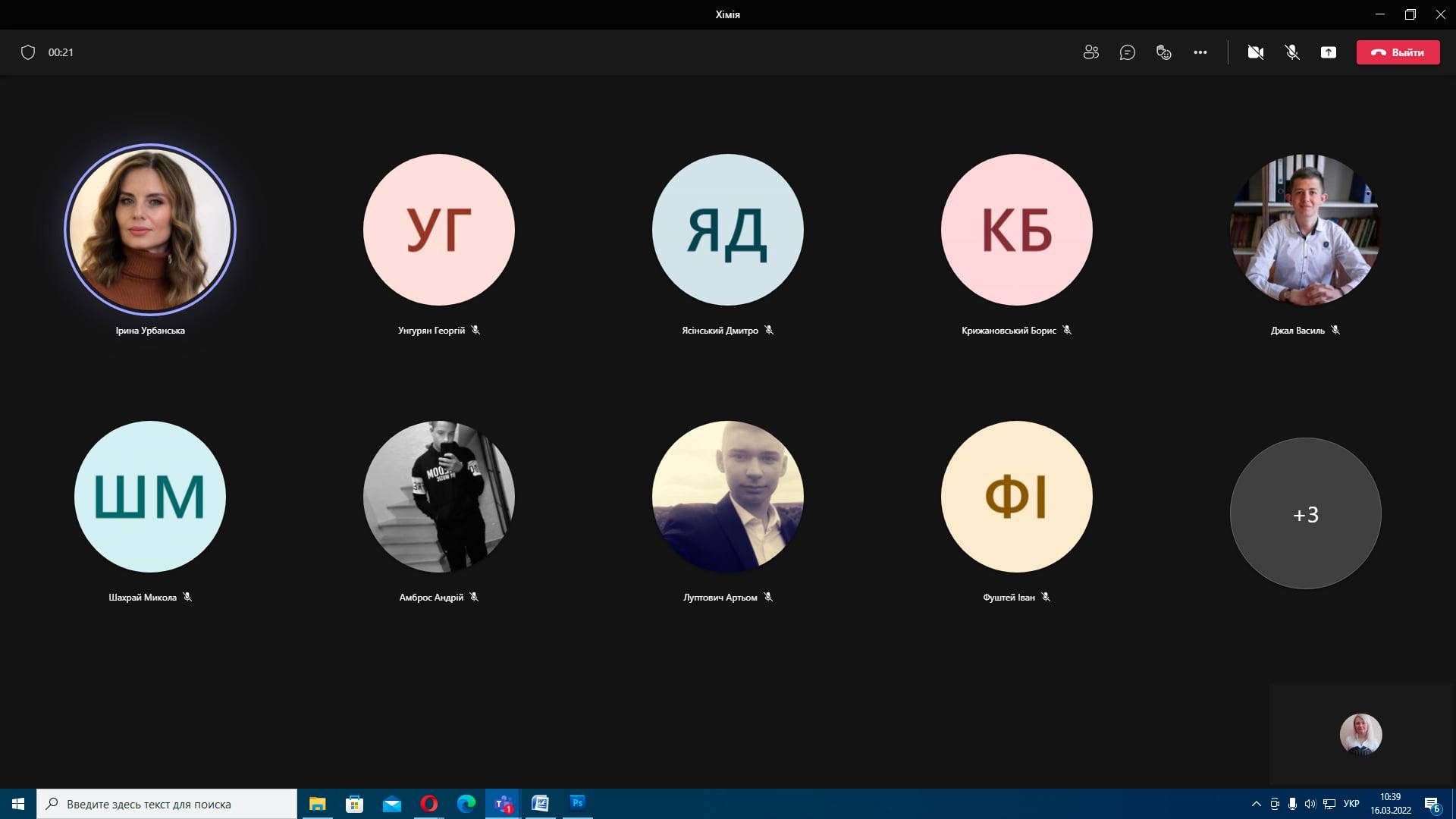Click the share content icon
This screenshot has width=1456, height=819.
pyautogui.click(x=1328, y=52)
